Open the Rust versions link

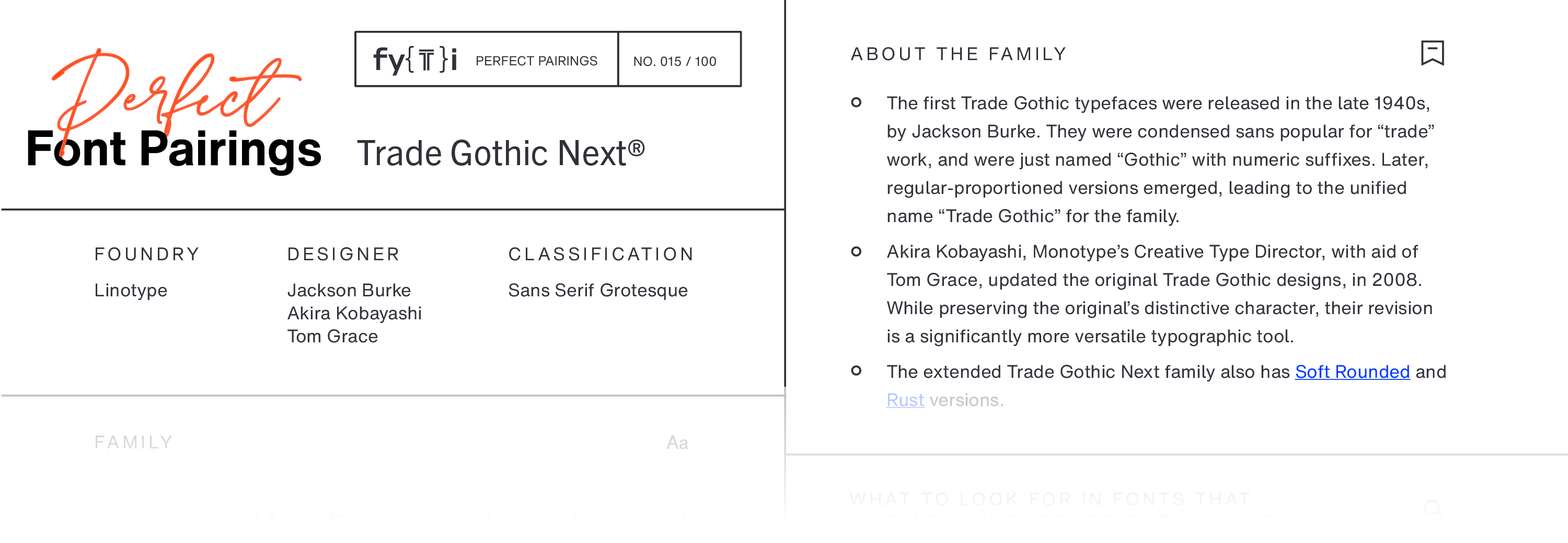(905, 400)
